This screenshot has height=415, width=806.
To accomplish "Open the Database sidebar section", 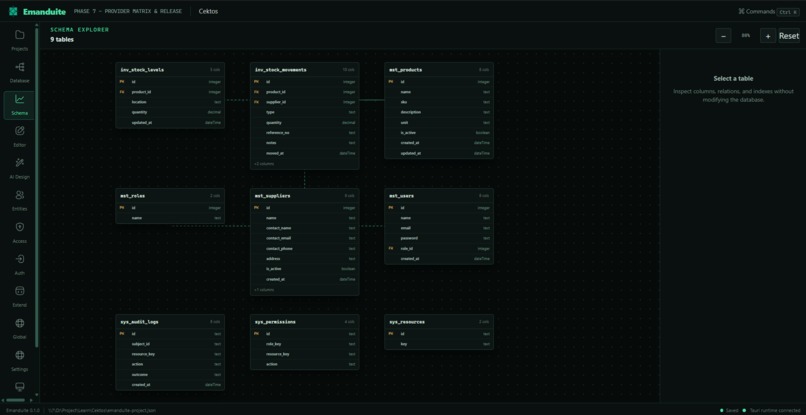I will point(20,72).
